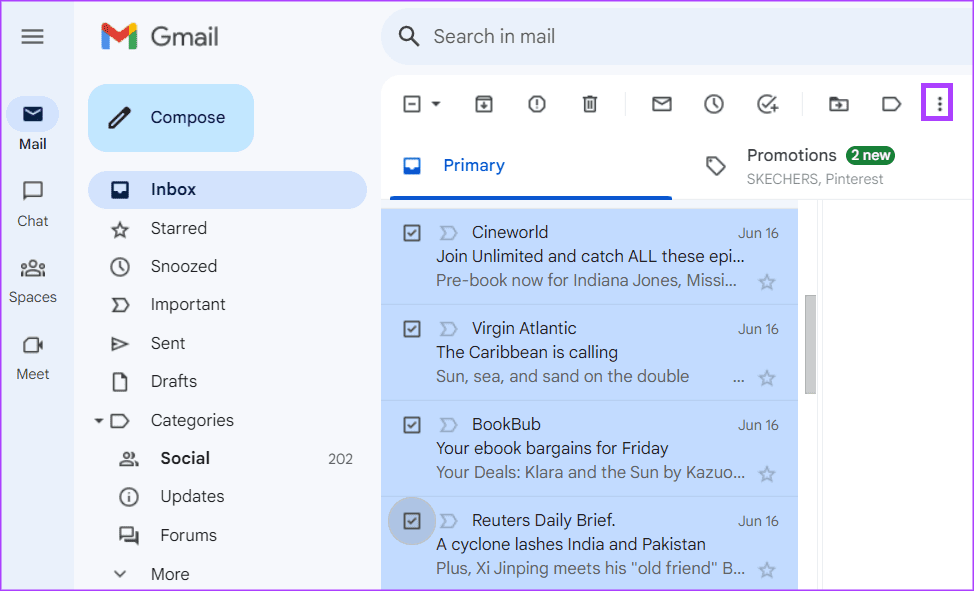Click the "2 new" Promotions badge

(870, 155)
